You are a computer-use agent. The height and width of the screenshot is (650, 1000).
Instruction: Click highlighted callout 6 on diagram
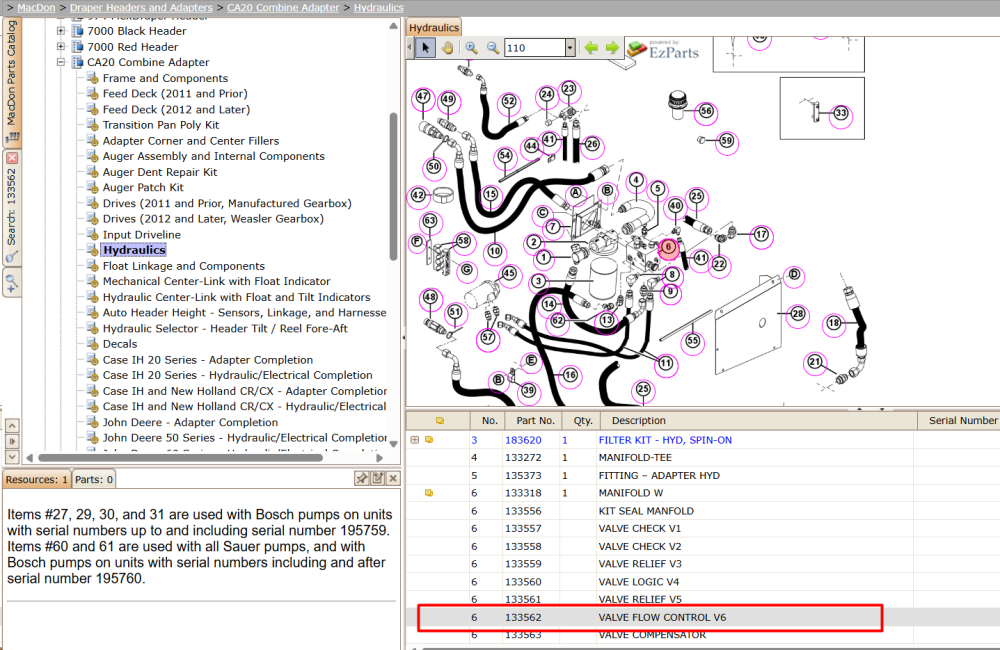[668, 247]
